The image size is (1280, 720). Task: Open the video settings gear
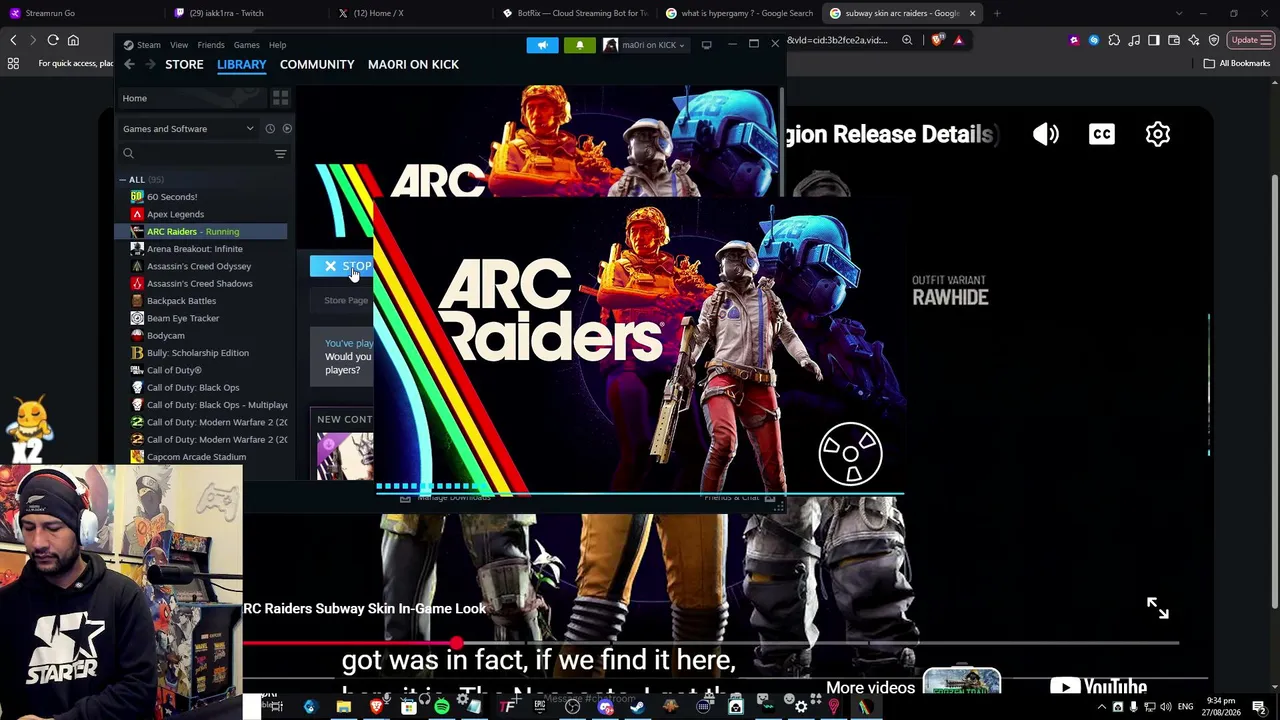pyautogui.click(x=1158, y=134)
